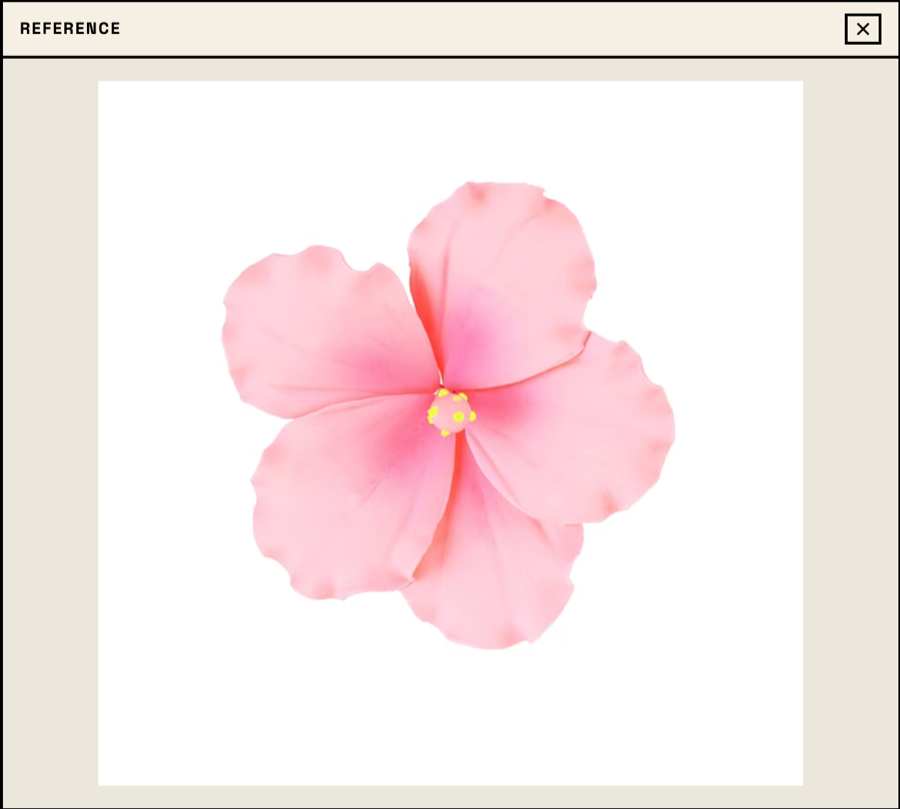Select the REFERENCE title bar label

click(x=70, y=29)
